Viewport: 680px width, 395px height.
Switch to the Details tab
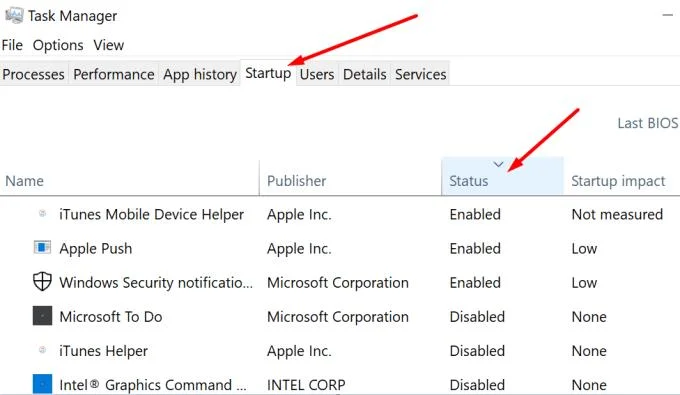click(x=365, y=75)
